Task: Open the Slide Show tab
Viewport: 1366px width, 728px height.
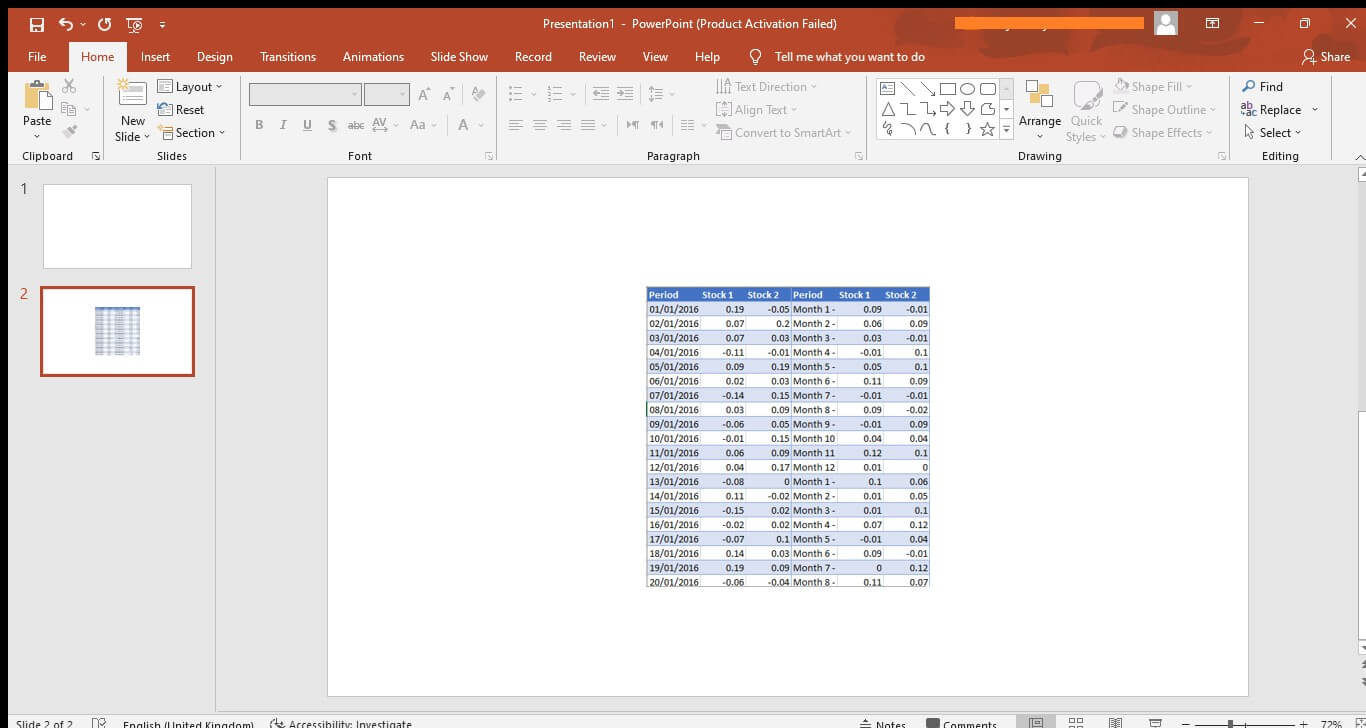Action: pos(459,57)
